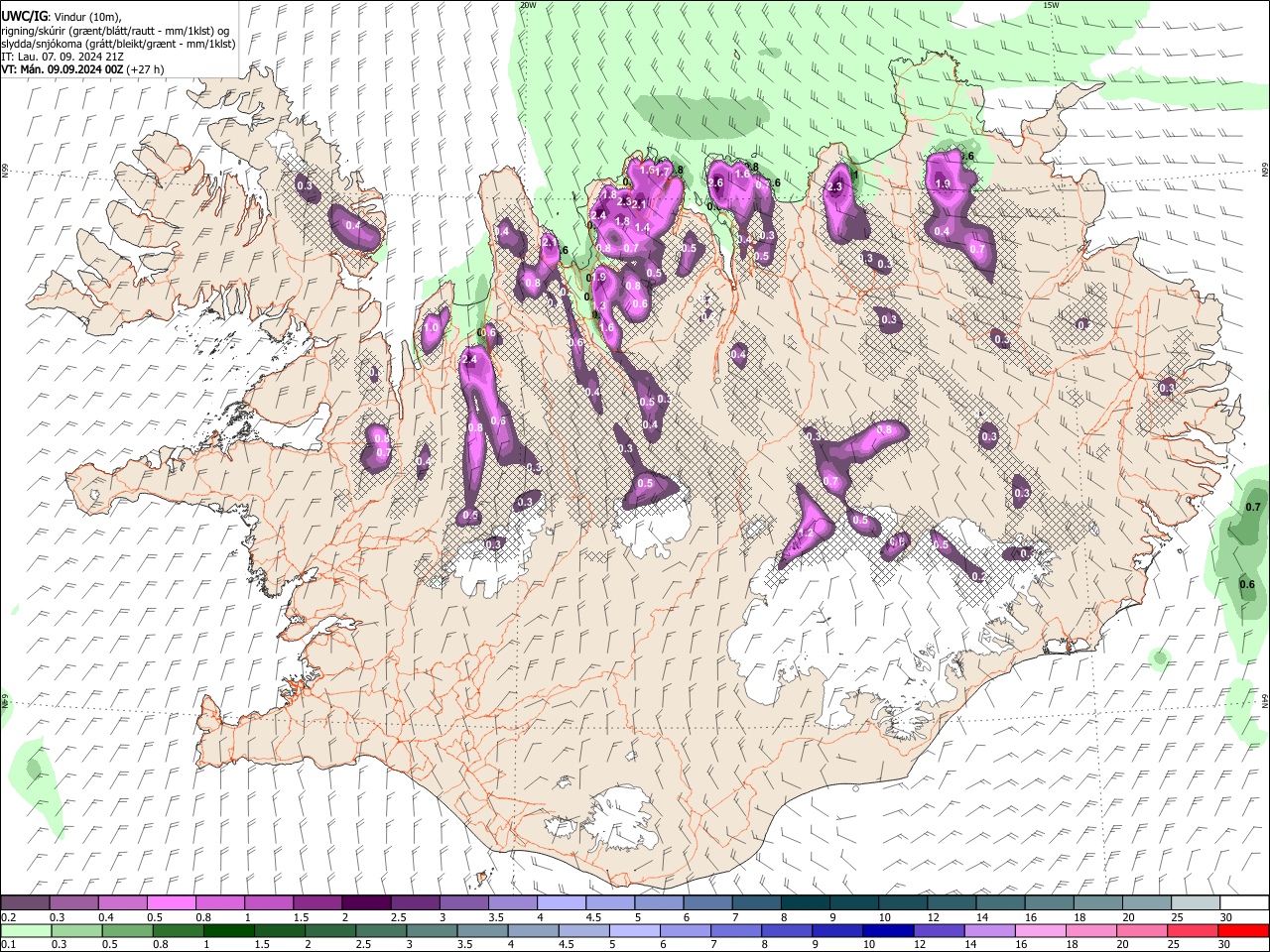The image size is (1270, 952).
Task: Click the '1.0' snowfall value in the northwest
Action: coord(432,327)
